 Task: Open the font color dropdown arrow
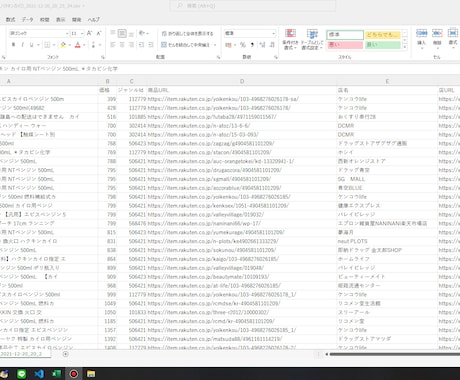pyautogui.click(x=84, y=45)
